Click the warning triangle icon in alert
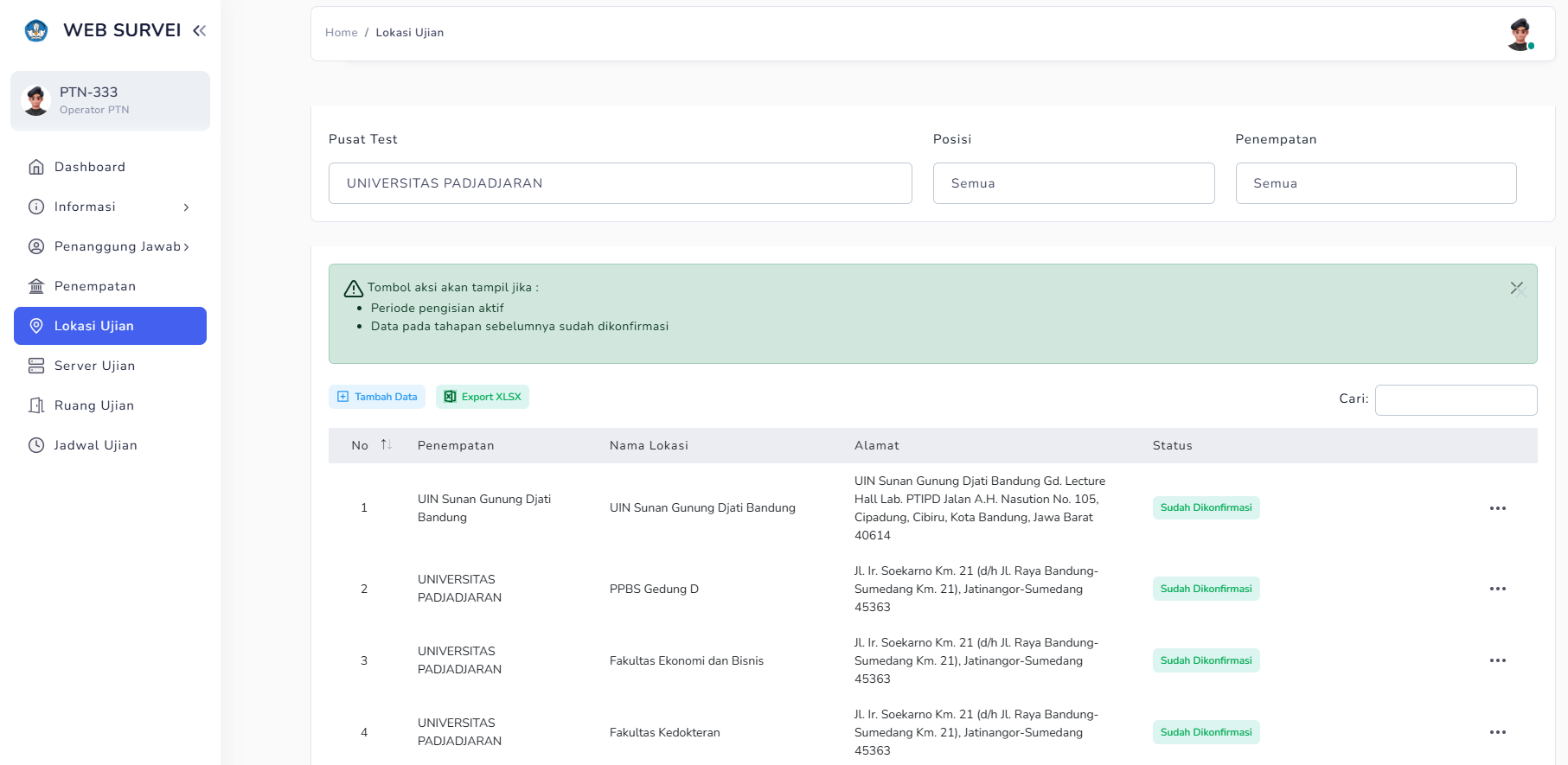The height and width of the screenshot is (765, 1568). point(354,289)
